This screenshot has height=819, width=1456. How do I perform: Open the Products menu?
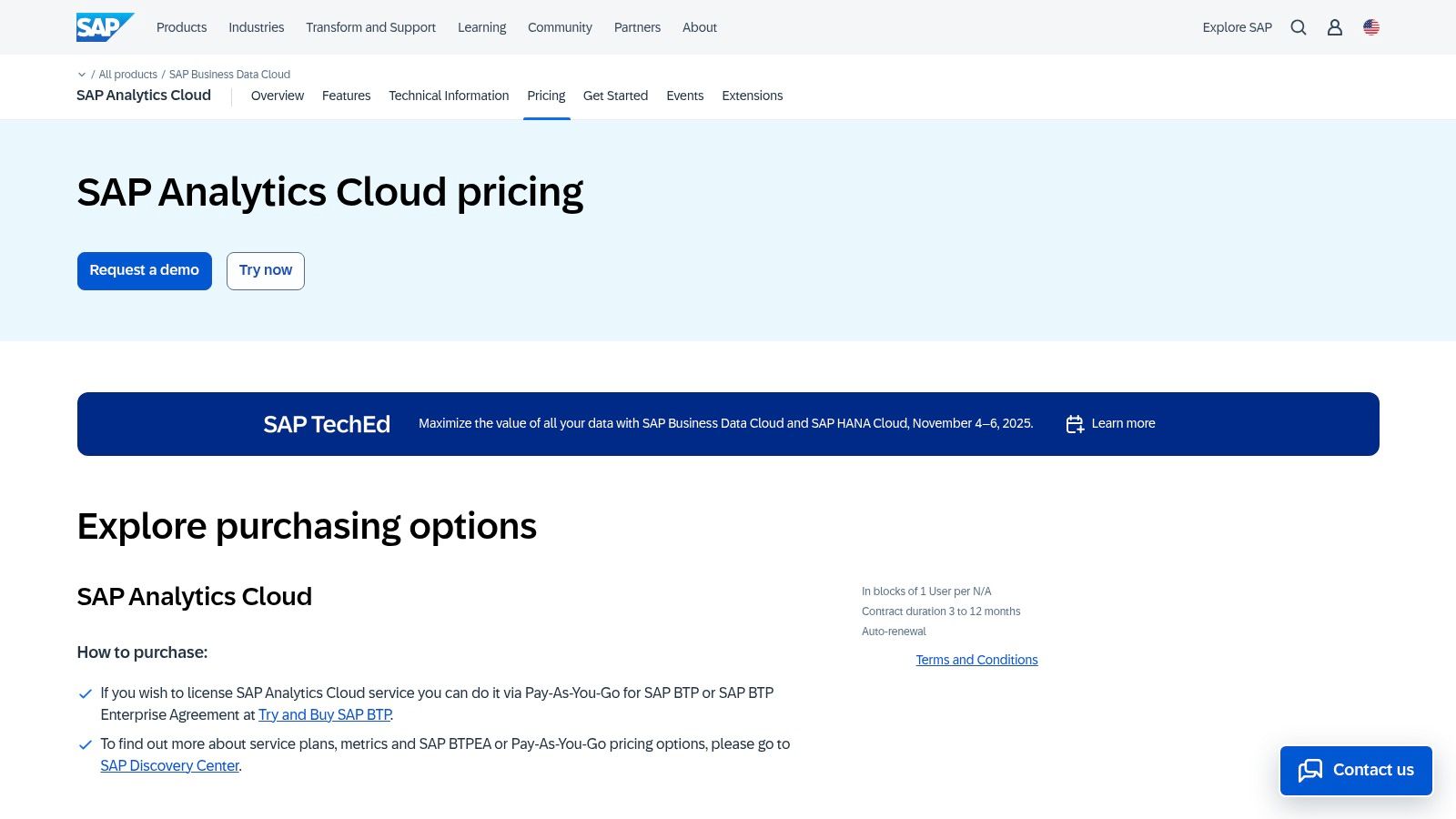[181, 27]
